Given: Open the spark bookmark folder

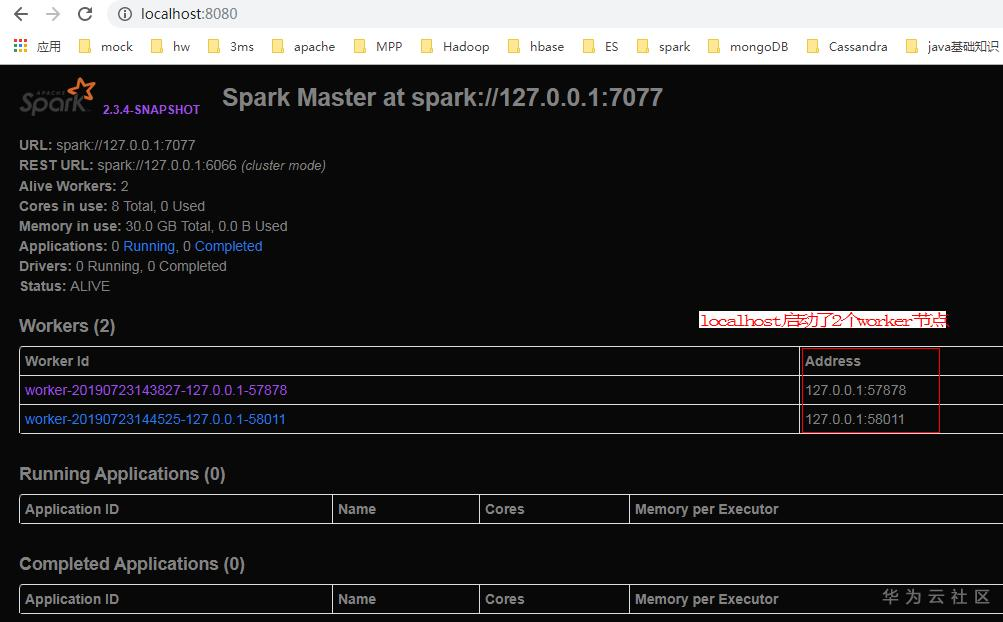Looking at the screenshot, I should point(663,46).
